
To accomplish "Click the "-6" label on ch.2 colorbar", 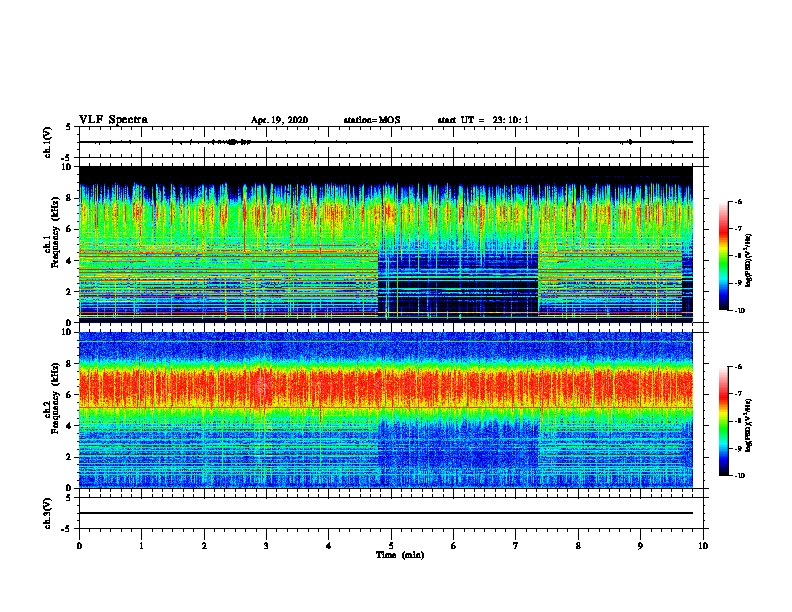I will point(738,367).
